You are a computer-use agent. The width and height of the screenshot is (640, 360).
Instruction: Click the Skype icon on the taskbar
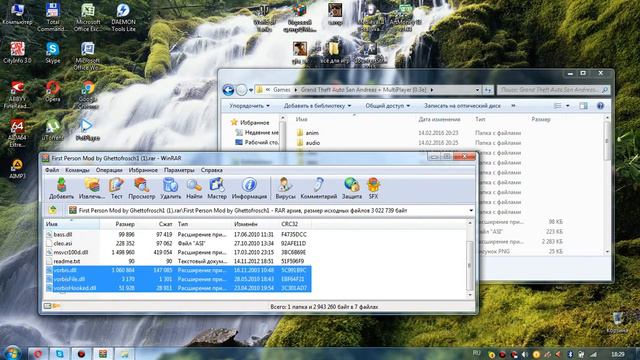[x=60, y=353]
